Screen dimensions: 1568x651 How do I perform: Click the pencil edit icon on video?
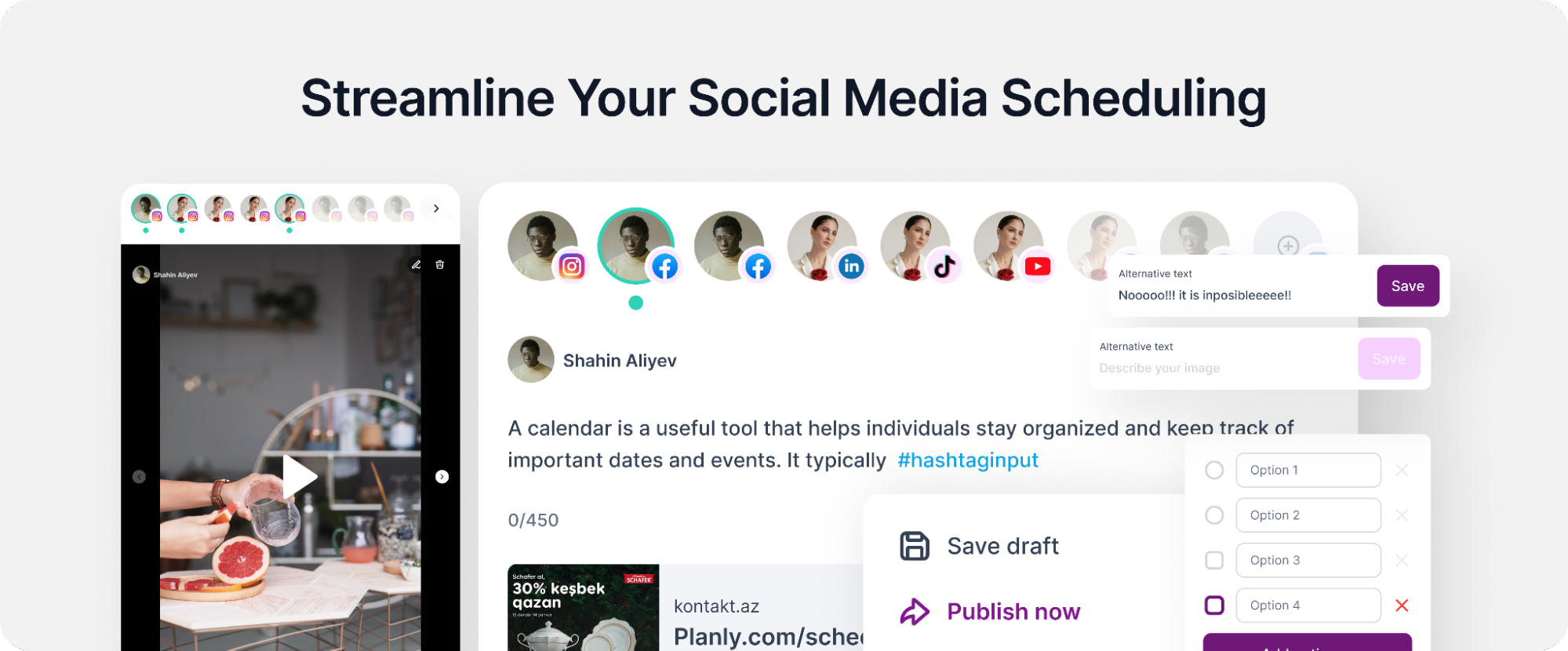click(417, 265)
